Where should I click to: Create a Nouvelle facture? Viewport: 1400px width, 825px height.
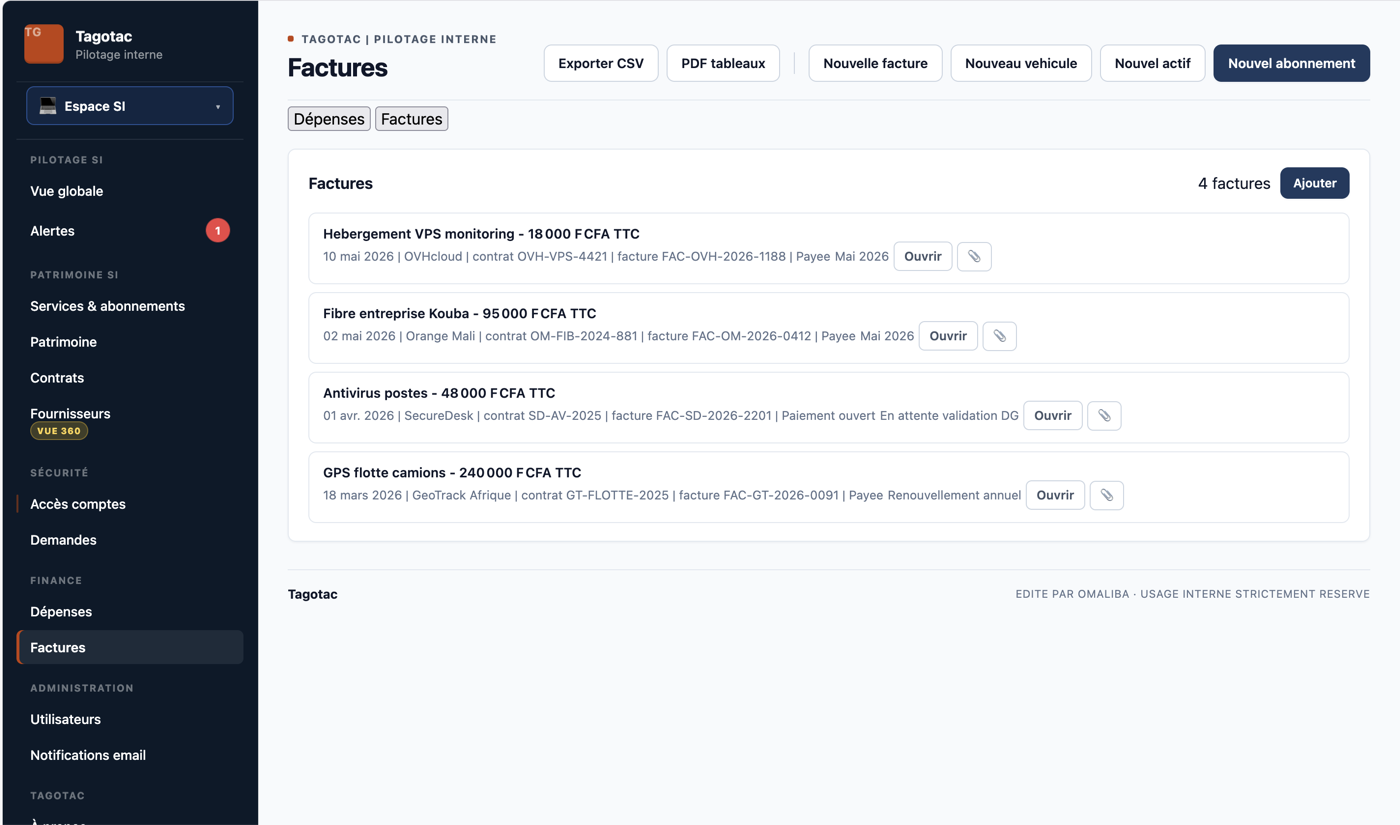[x=875, y=63]
